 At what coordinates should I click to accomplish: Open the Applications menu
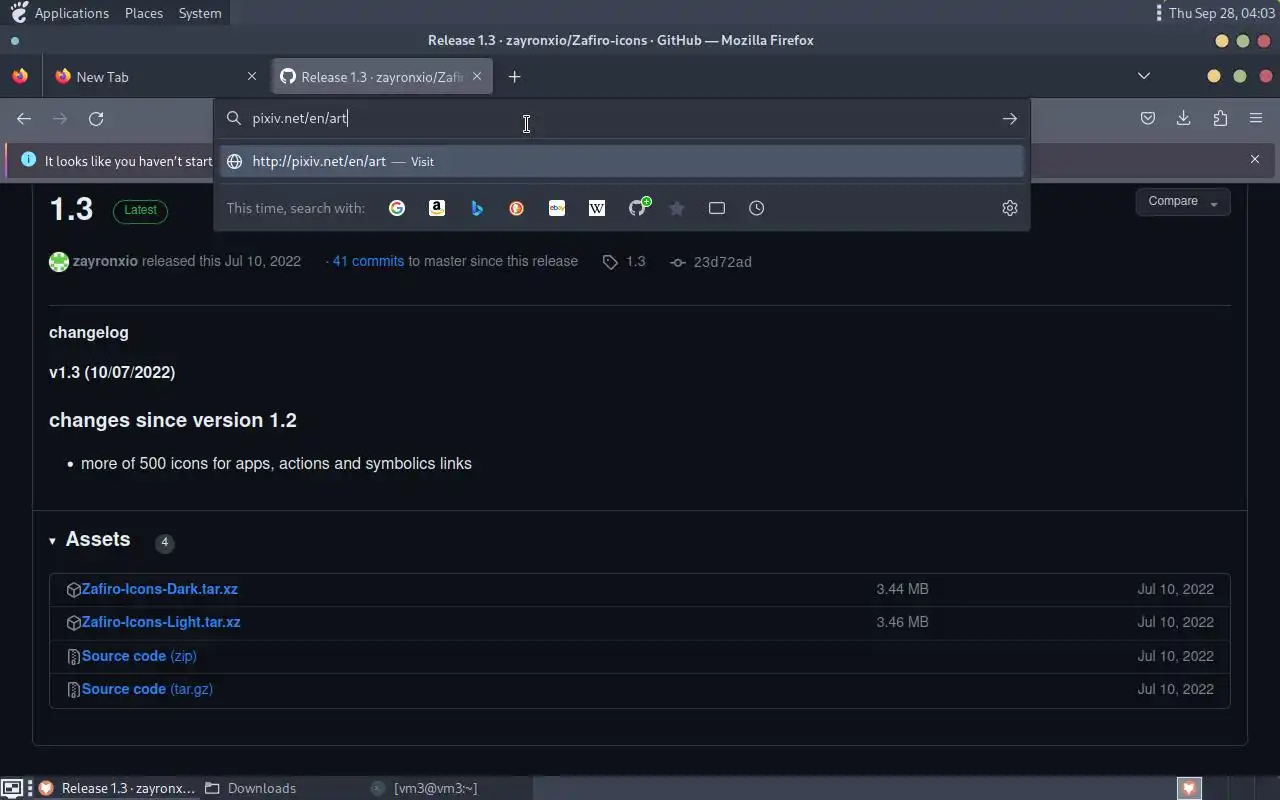[72, 13]
